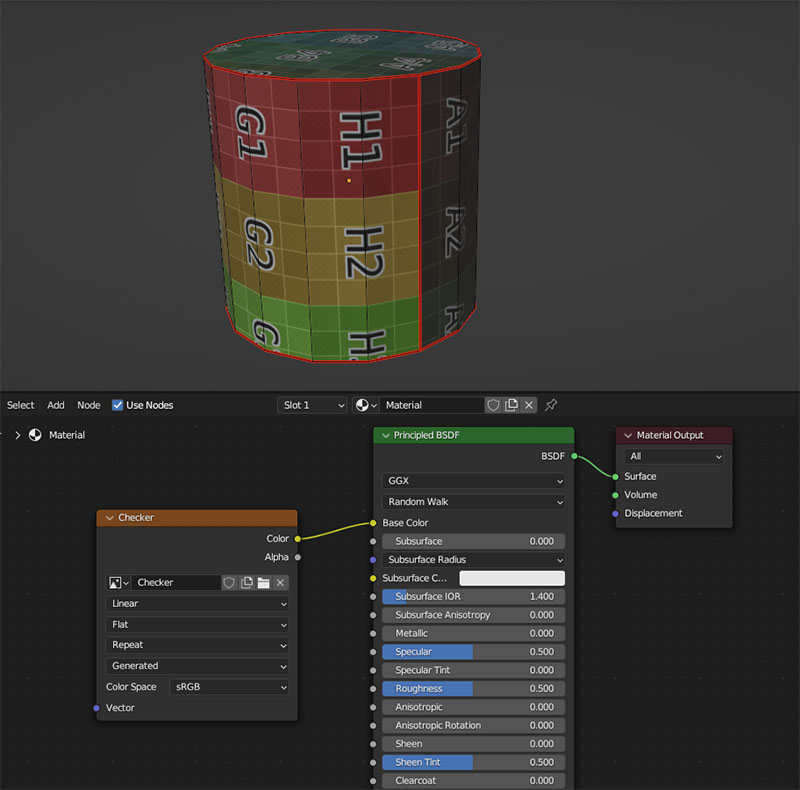Screen dimensions: 800x790
Task: Open the Slot 1 dropdown
Action: [x=312, y=405]
